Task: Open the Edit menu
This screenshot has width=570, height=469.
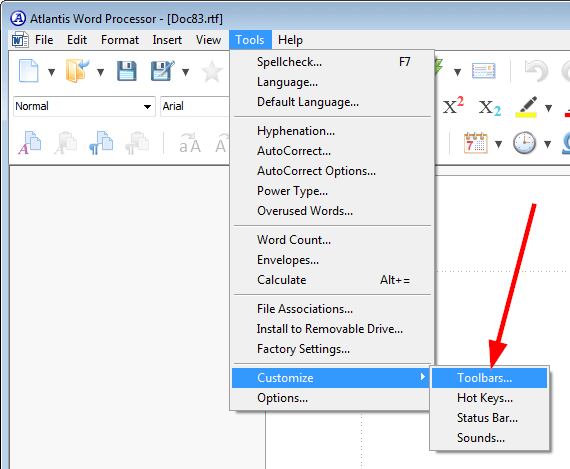Action: coord(77,40)
